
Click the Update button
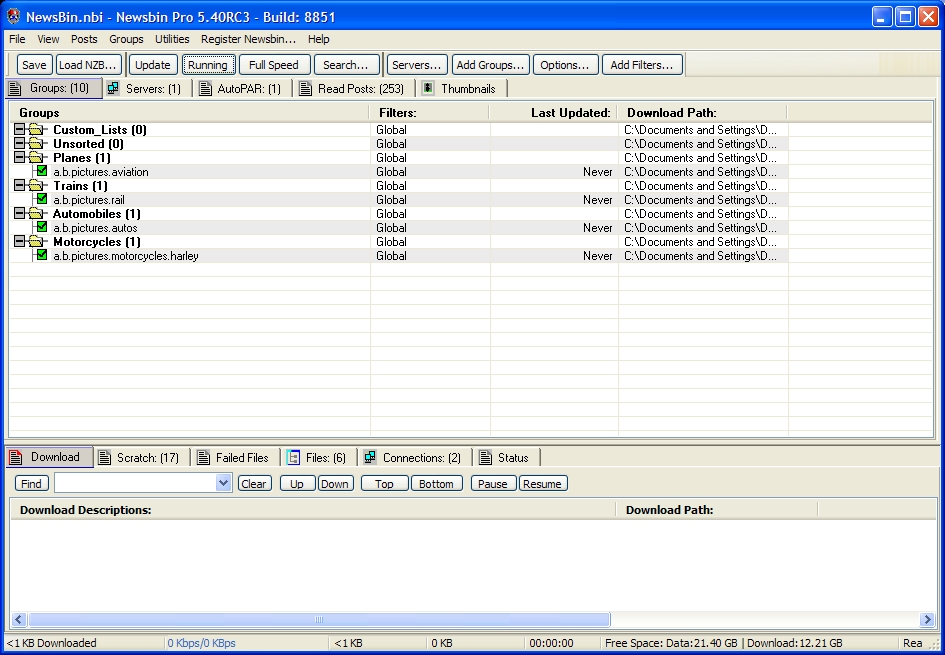[x=152, y=65]
